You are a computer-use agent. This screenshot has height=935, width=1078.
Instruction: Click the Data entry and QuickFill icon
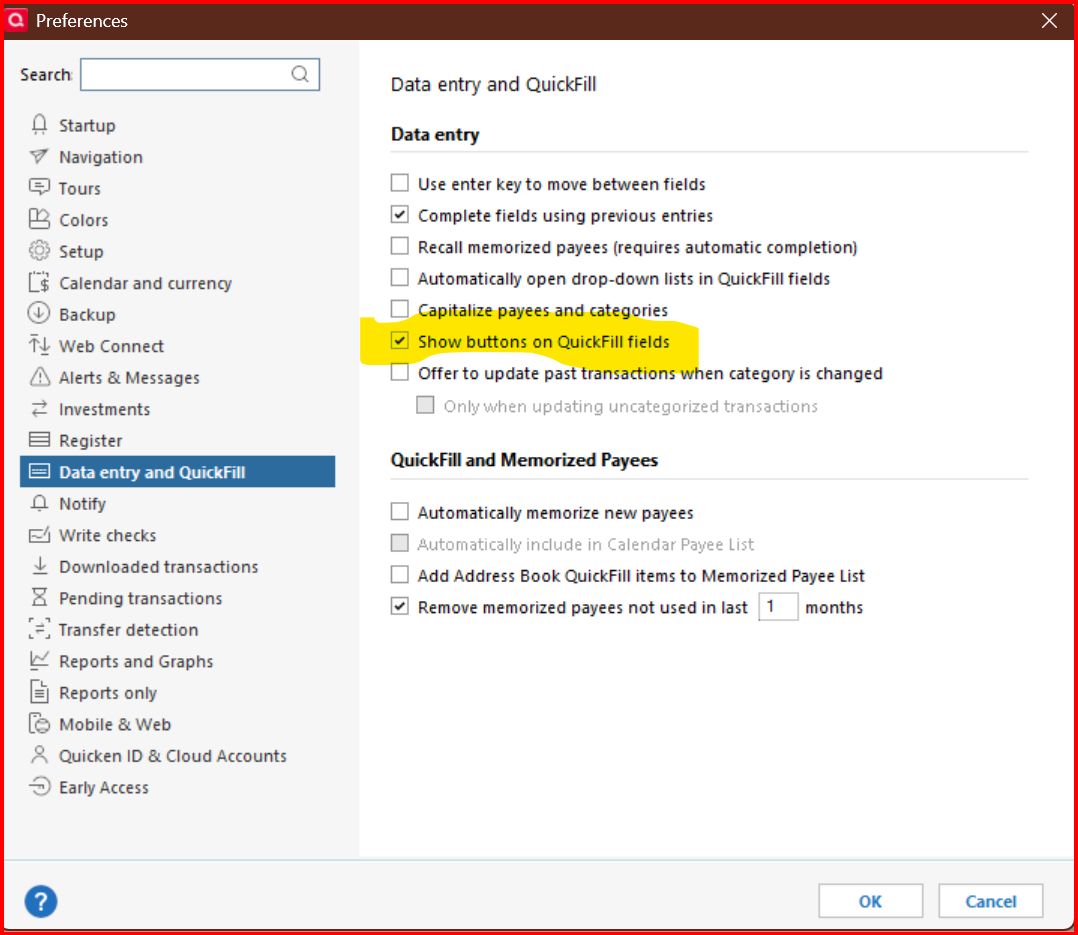click(x=39, y=472)
